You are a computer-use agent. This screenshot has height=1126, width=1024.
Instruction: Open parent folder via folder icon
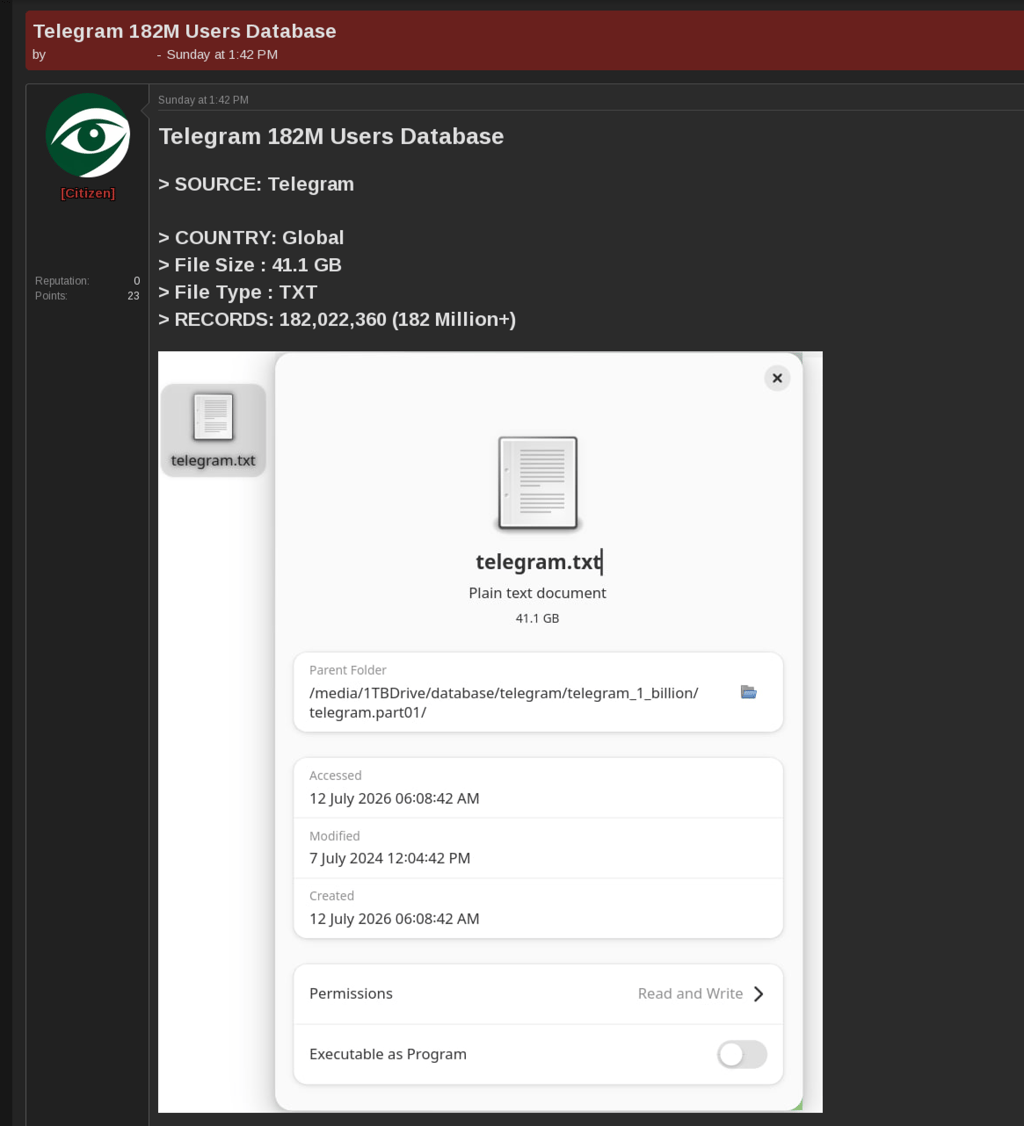748,692
